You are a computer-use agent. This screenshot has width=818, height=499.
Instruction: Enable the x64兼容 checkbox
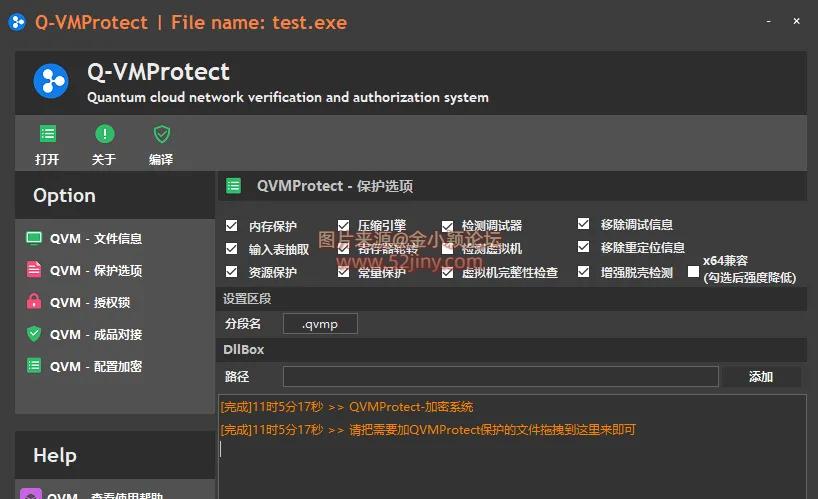(x=693, y=272)
